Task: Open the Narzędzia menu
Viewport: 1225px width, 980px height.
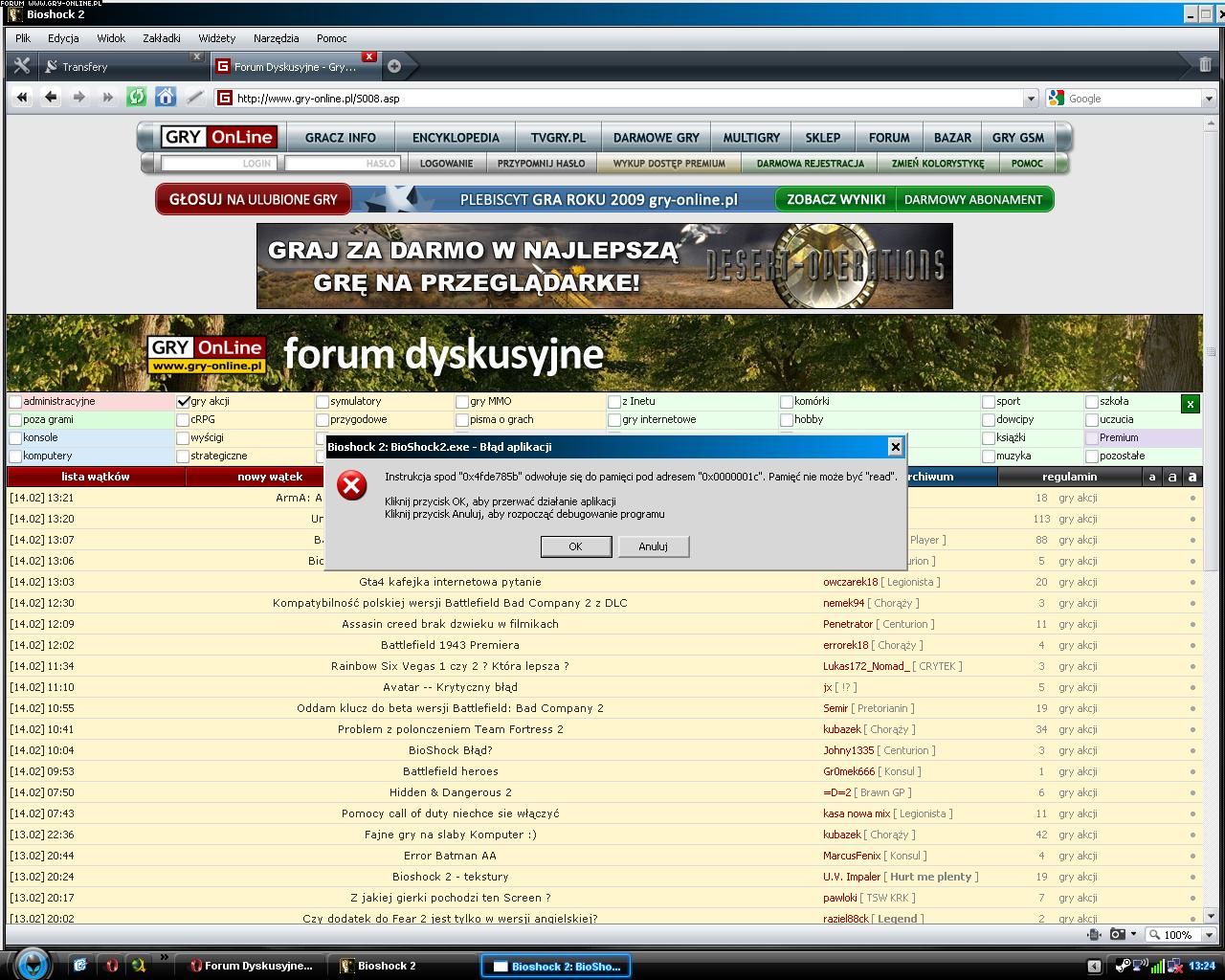Action: tap(277, 38)
